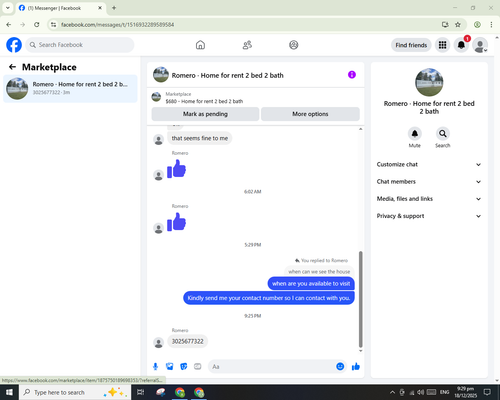This screenshot has width=500, height=400.
Task: Click the install/cast icon in address bar
Action: click(445, 25)
